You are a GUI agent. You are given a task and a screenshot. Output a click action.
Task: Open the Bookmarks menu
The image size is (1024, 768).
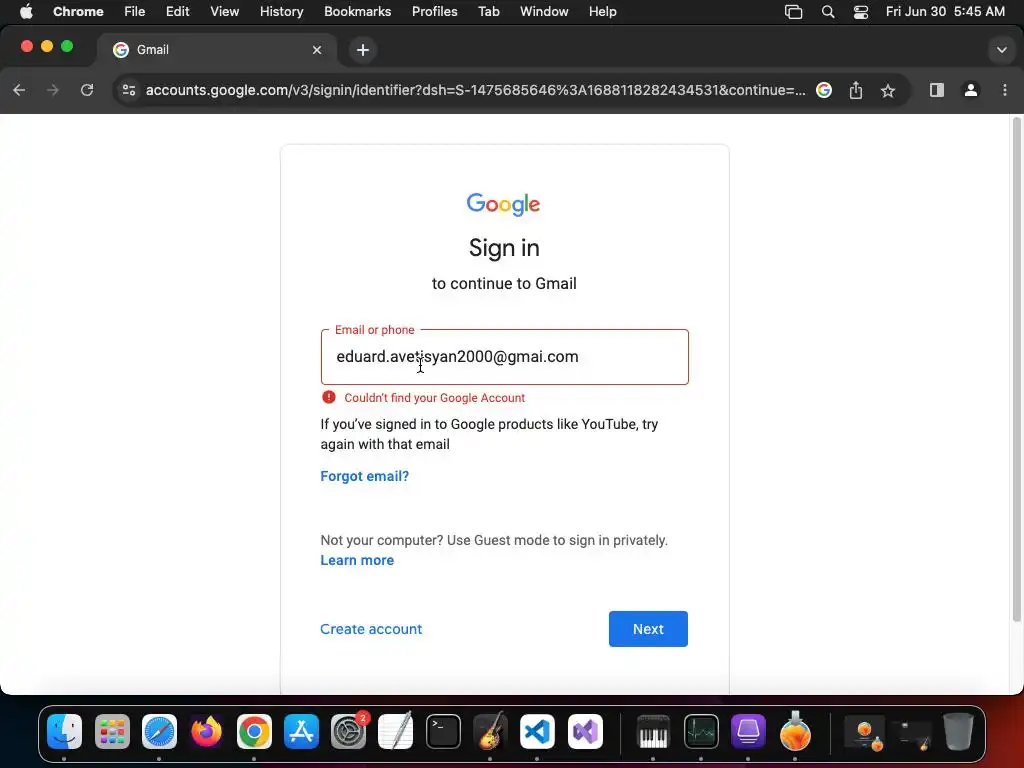[357, 11]
